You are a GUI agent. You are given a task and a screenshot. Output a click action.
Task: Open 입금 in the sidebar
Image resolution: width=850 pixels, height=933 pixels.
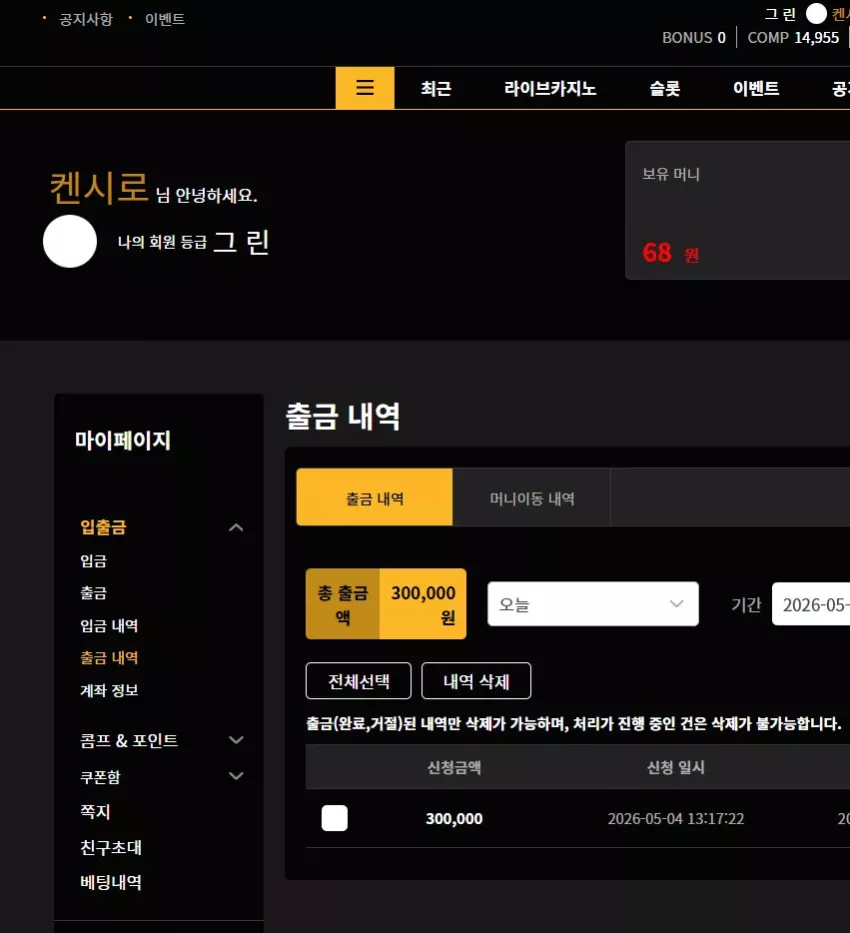(93, 561)
